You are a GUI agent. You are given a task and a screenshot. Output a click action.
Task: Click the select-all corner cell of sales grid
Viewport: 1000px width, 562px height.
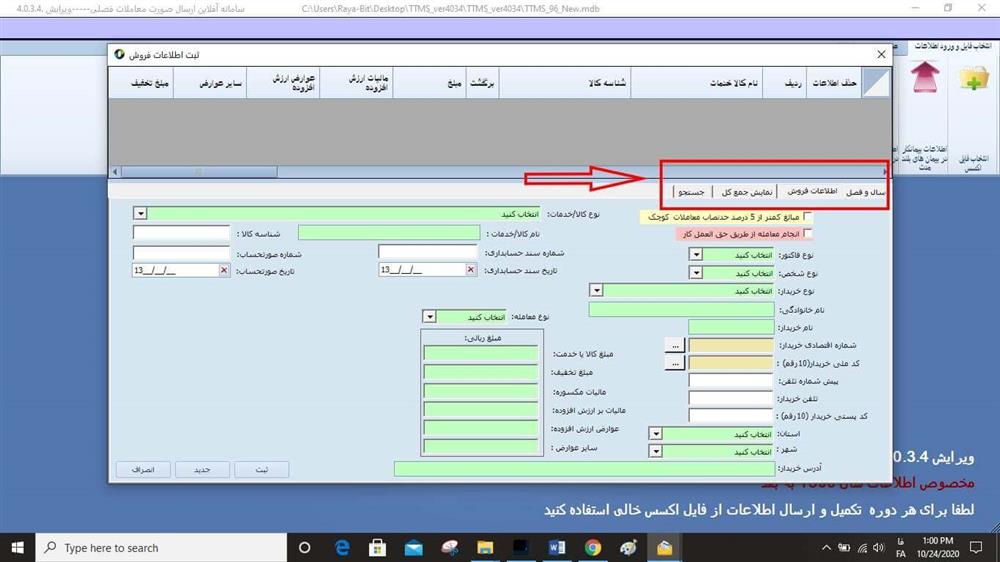point(876,83)
